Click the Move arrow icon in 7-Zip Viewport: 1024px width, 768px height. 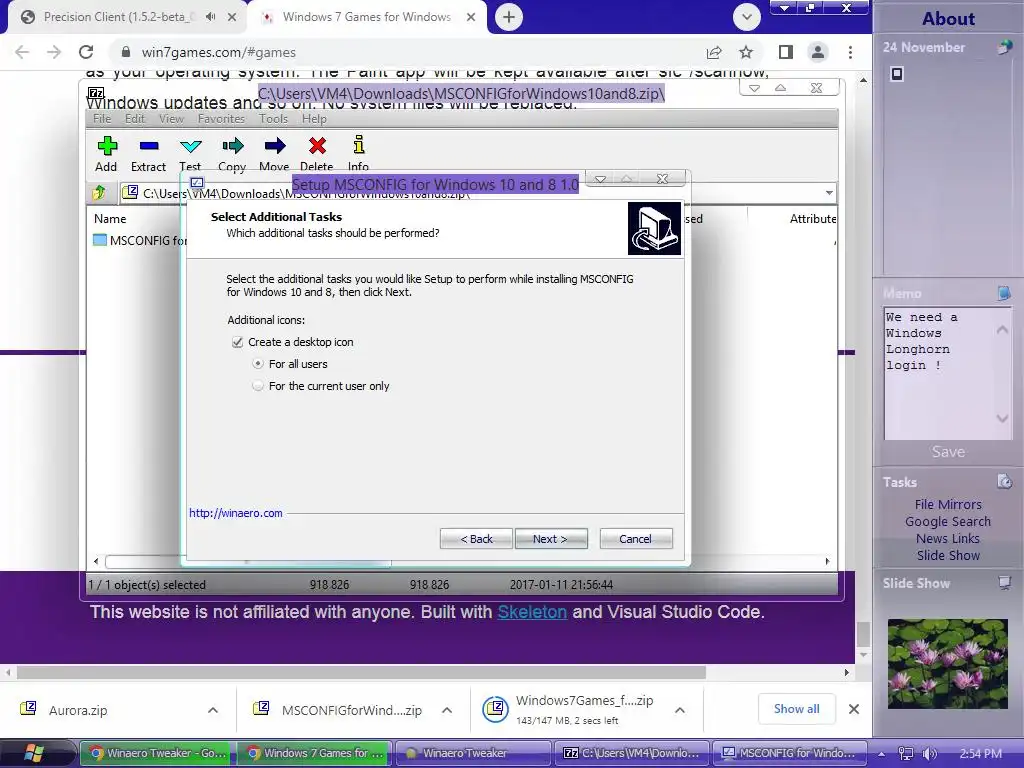pyautogui.click(x=275, y=146)
